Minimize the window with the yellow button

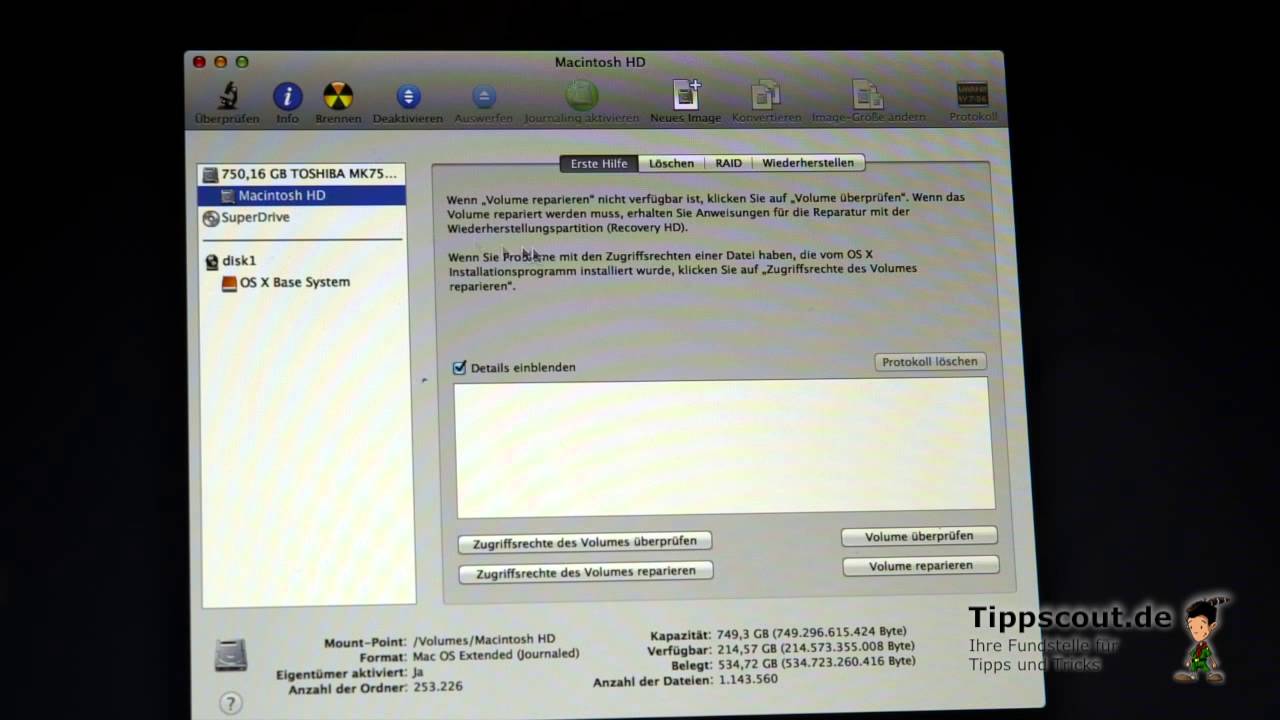pos(220,62)
